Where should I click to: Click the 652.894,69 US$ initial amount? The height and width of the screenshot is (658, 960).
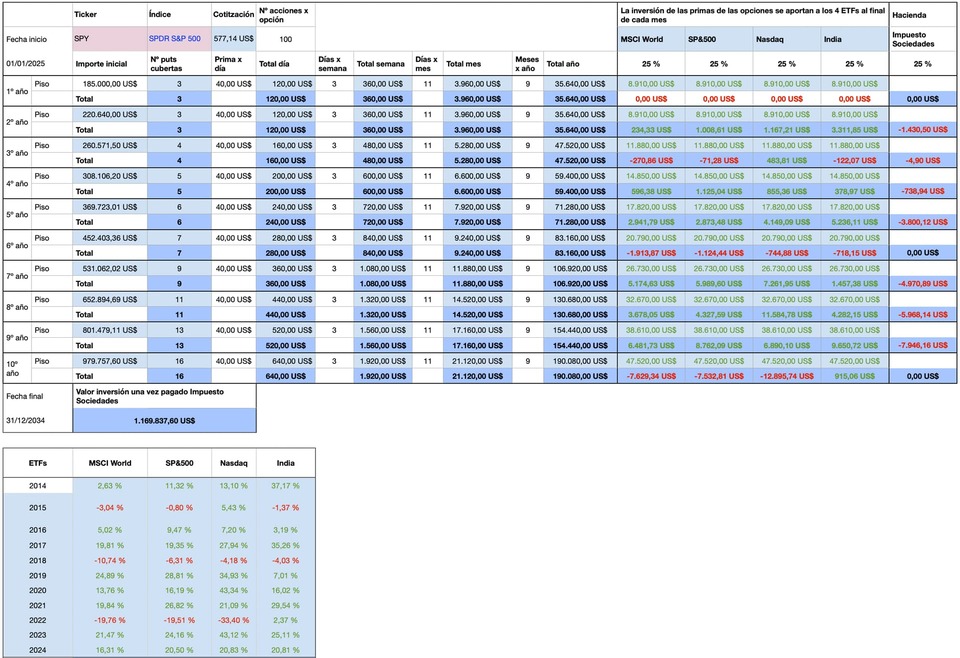click(x=110, y=299)
